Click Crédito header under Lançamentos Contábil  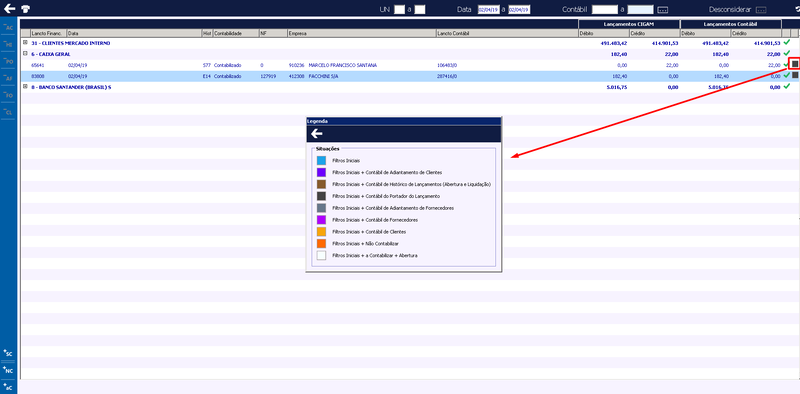pyautogui.click(x=756, y=33)
